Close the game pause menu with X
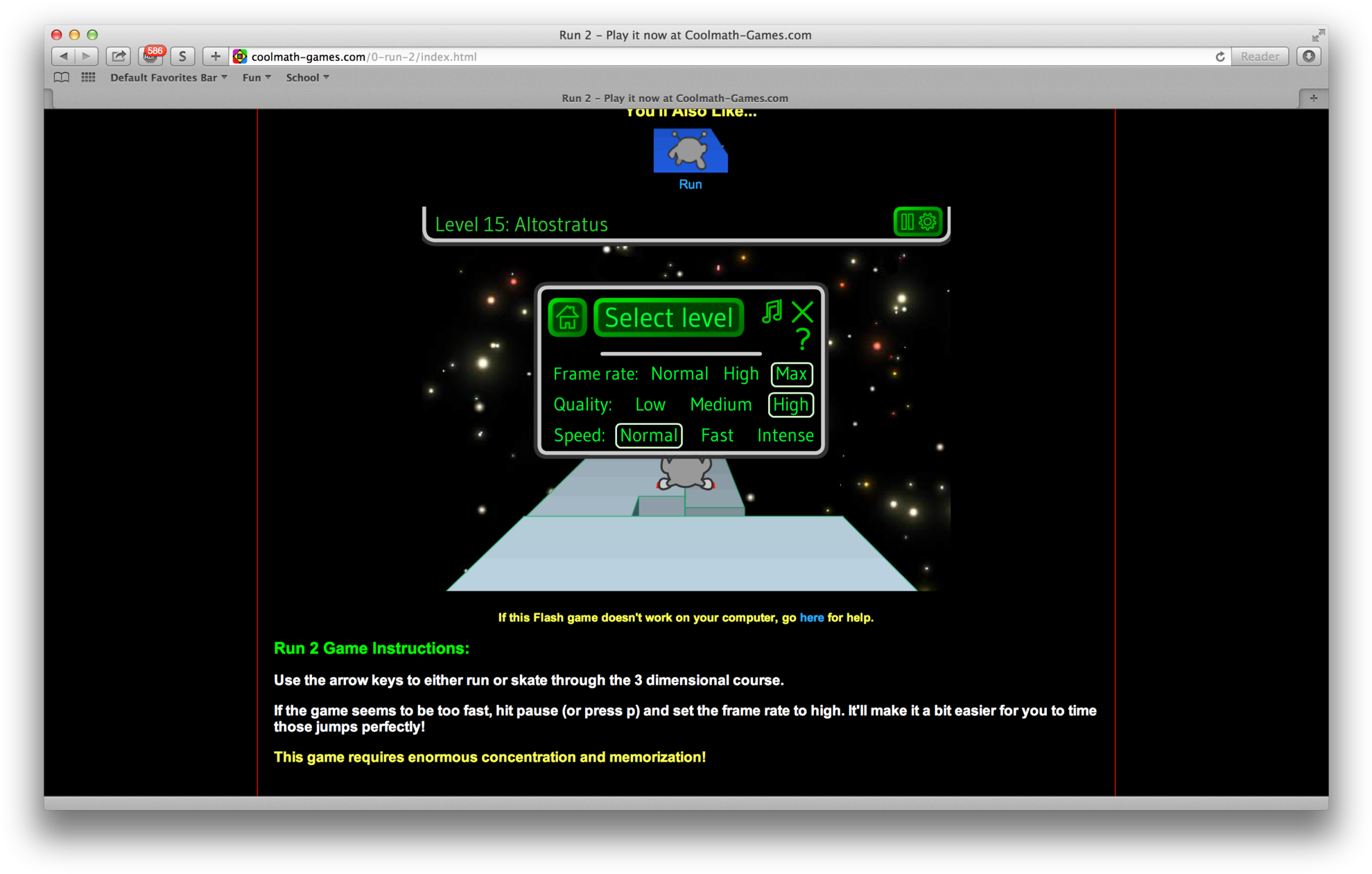 [802, 312]
